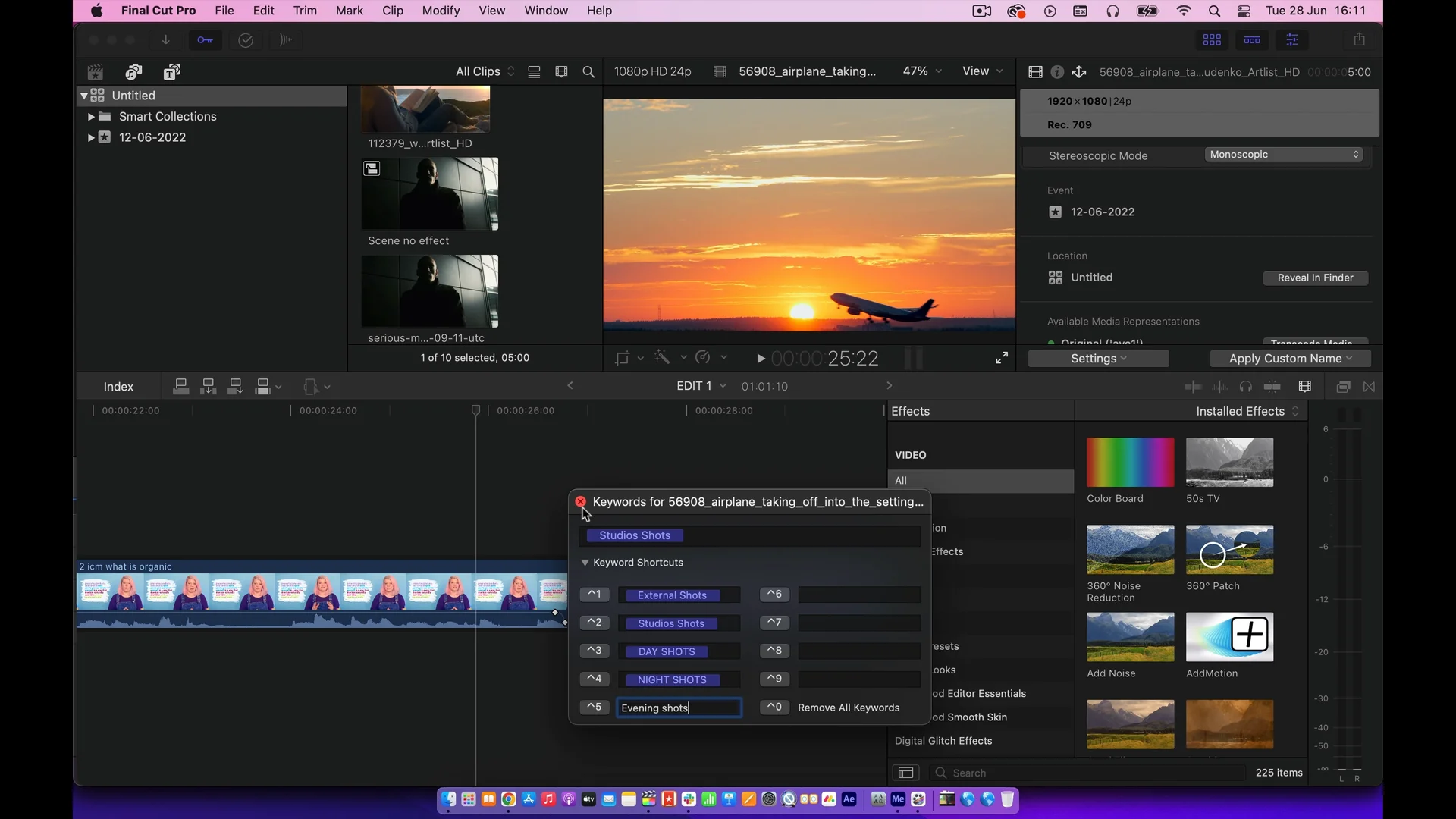Toggle audio skimming in timeline
Viewport: 1456px width, 819px height.
click(x=1220, y=387)
